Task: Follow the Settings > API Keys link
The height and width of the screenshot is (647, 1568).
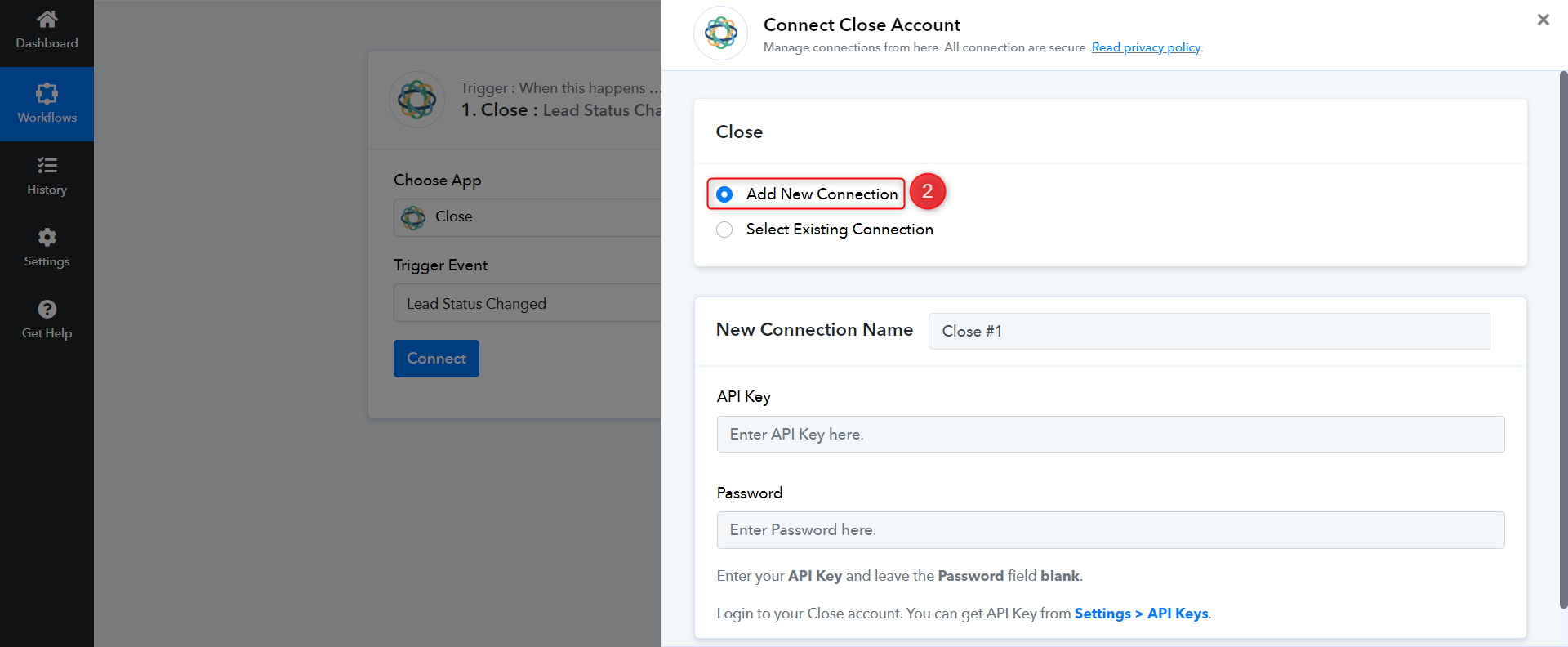Action: (1141, 614)
